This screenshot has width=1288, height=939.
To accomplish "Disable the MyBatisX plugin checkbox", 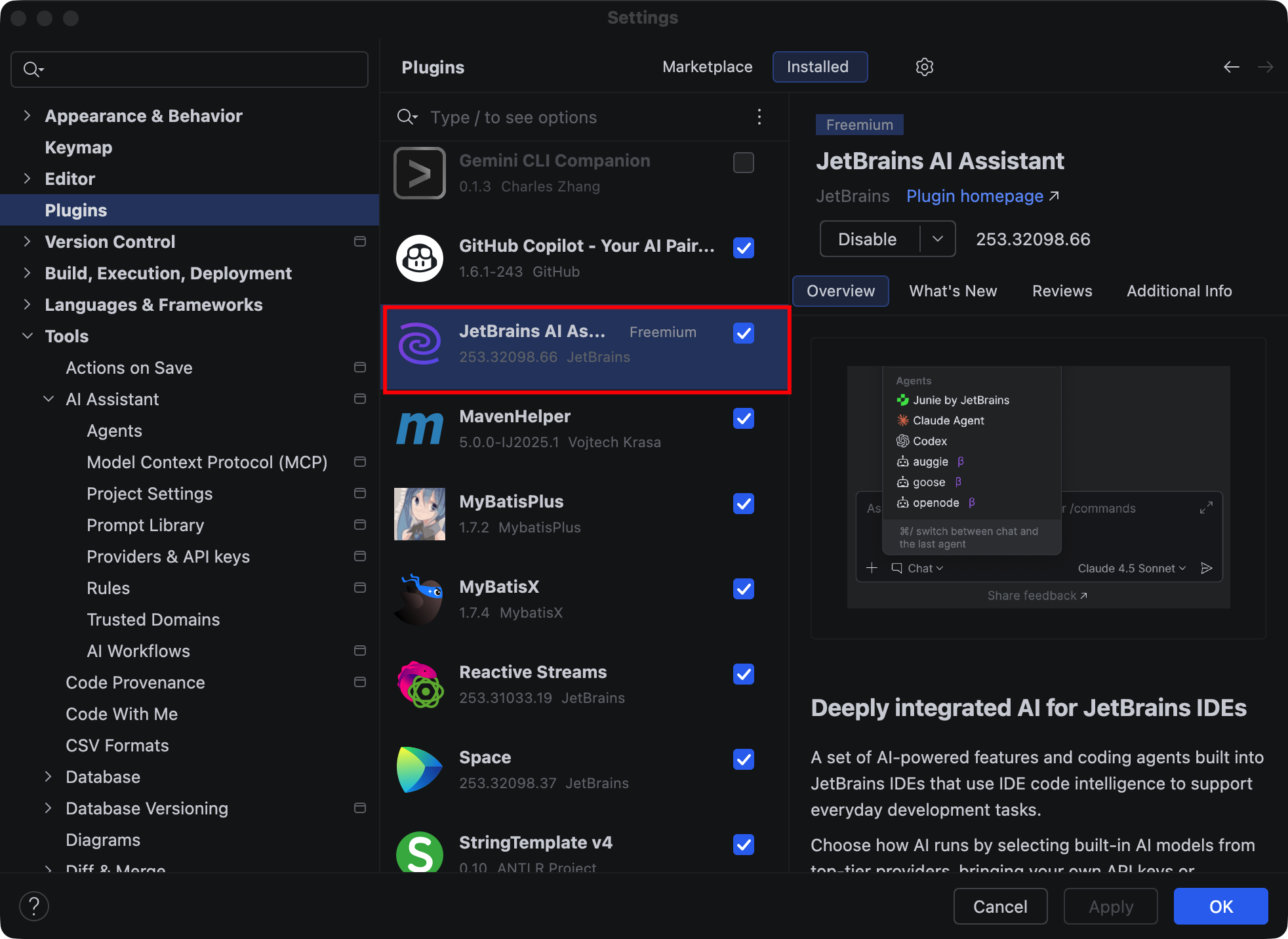I will pos(743,589).
